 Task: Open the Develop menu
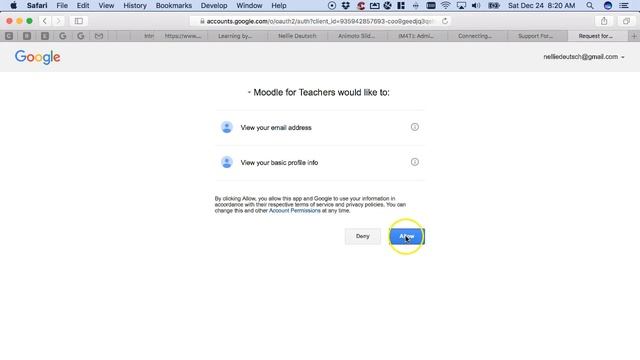(x=214, y=5)
